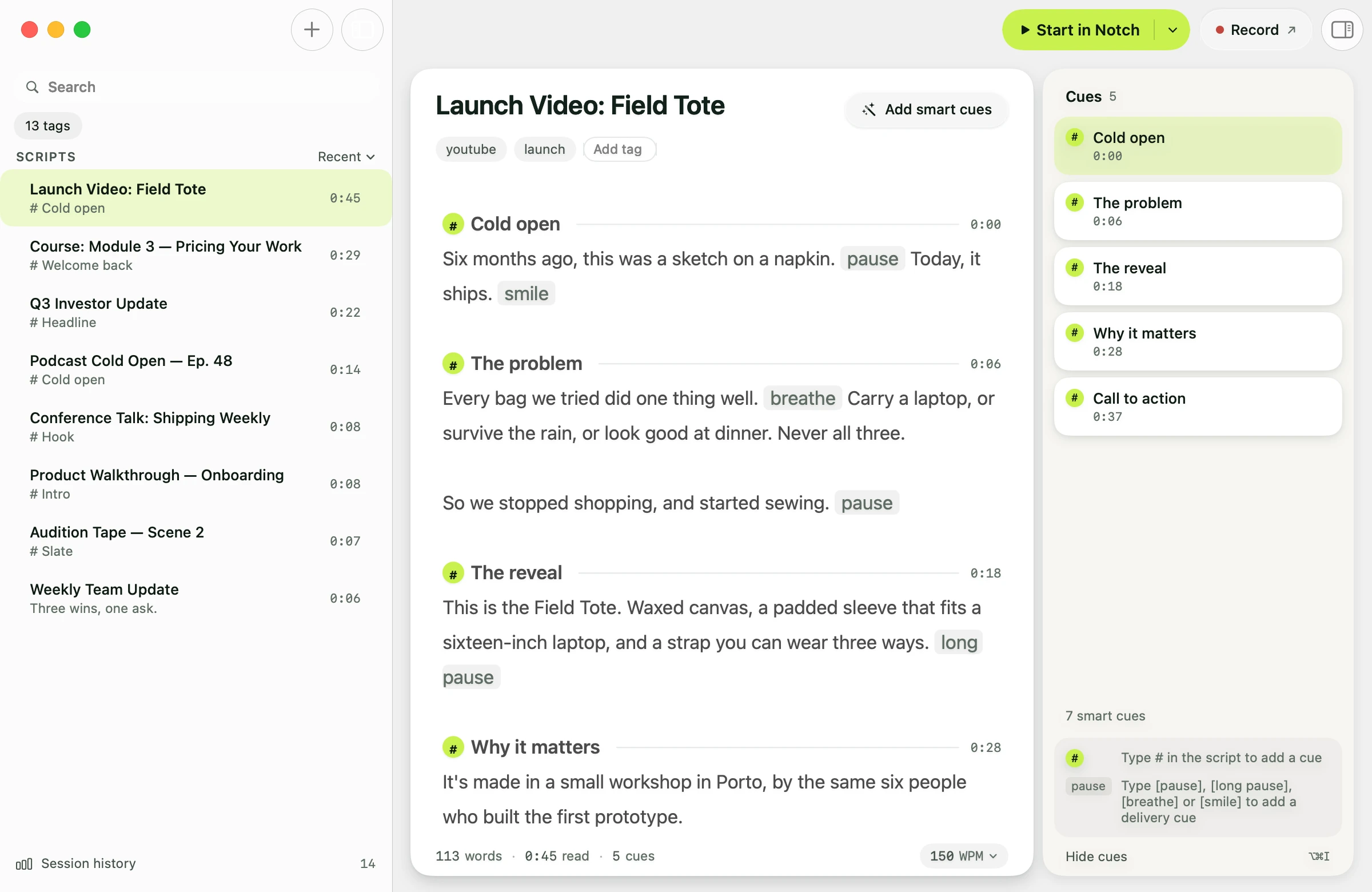The height and width of the screenshot is (892, 1372).
Task: Click the 7 smart cues label
Action: [x=1105, y=715]
